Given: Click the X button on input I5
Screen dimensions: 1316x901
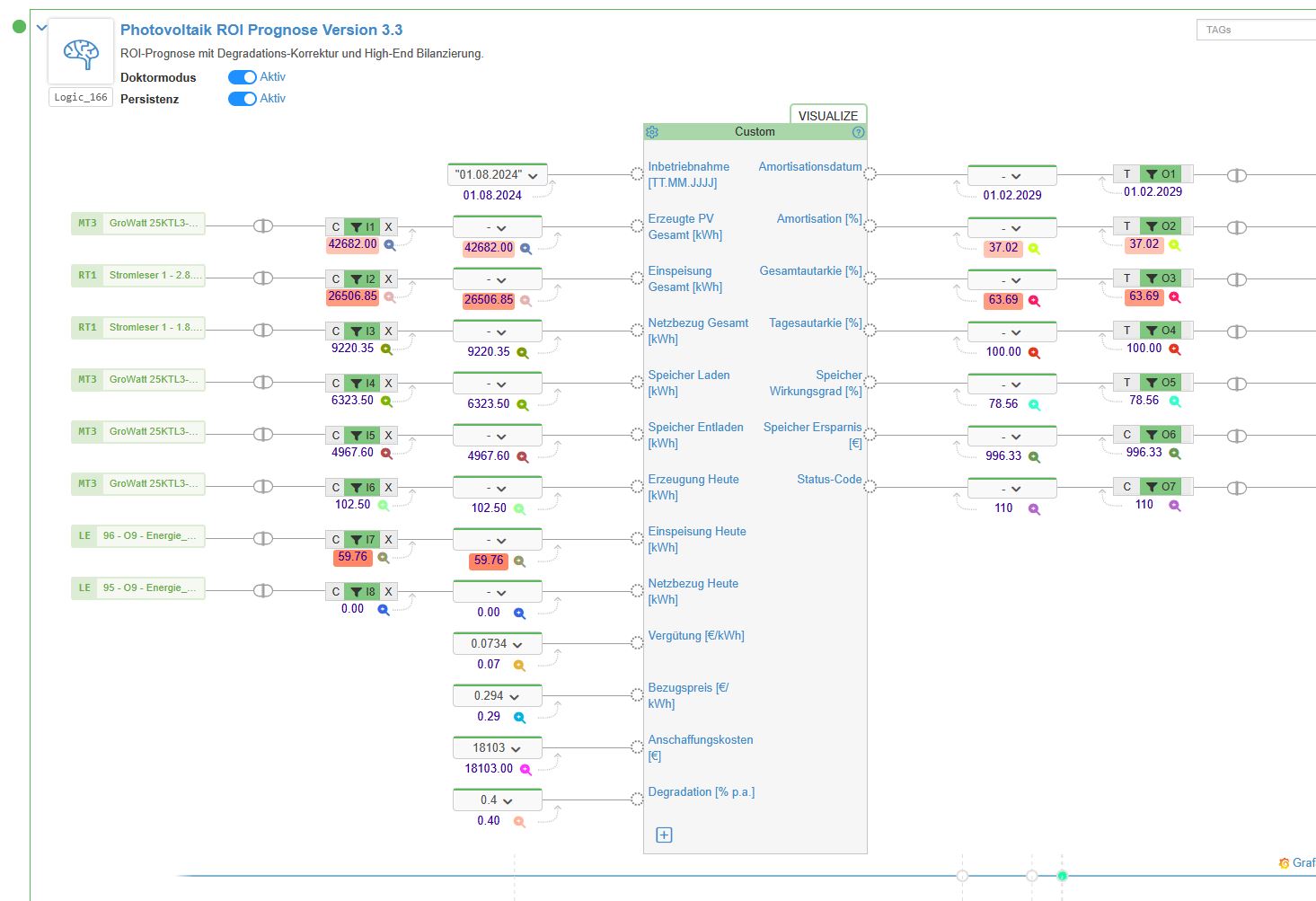Looking at the screenshot, I should click(388, 436).
